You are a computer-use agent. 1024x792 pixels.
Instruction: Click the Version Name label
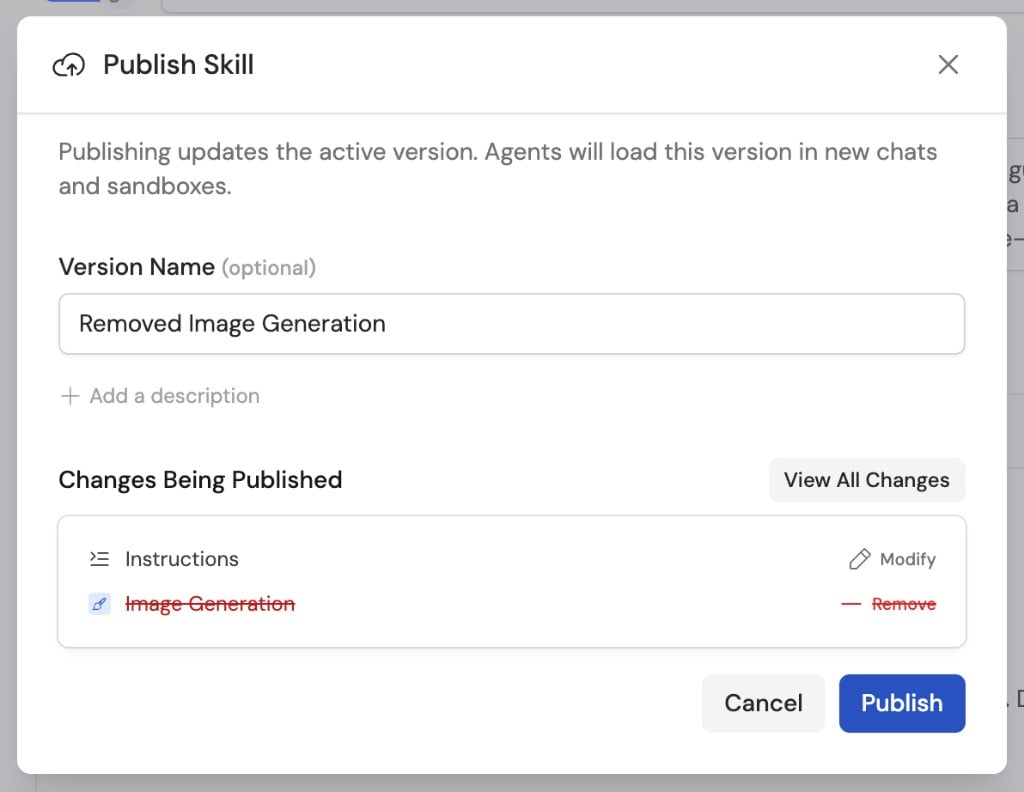pos(136,267)
